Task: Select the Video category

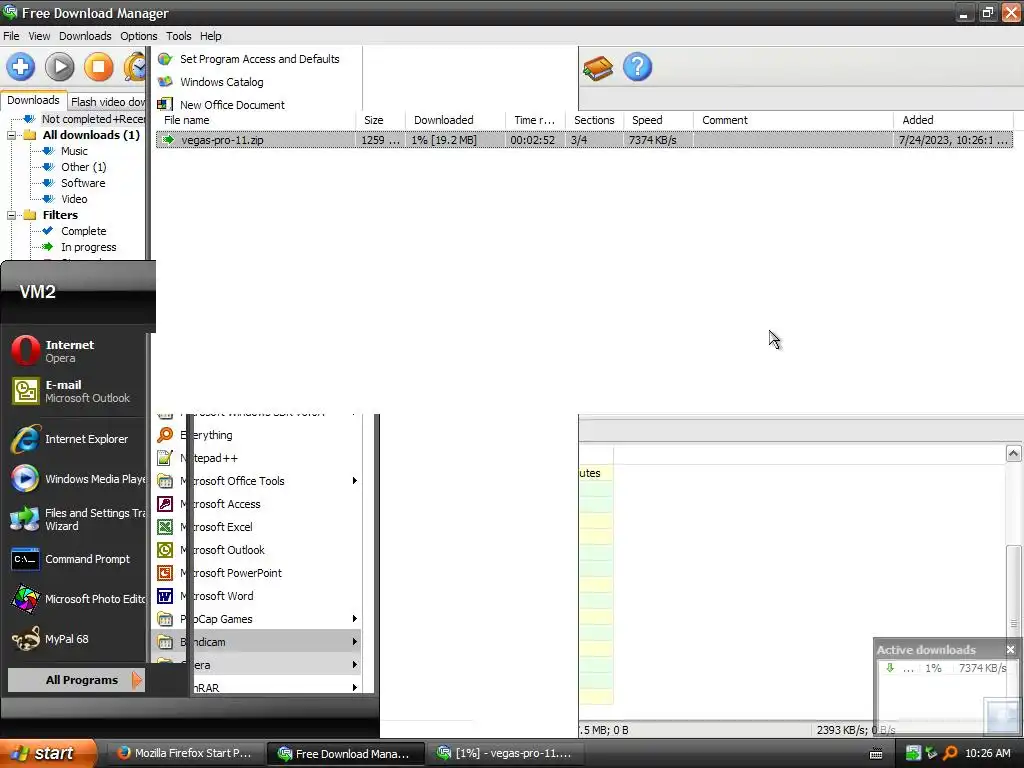Action: pos(74,199)
